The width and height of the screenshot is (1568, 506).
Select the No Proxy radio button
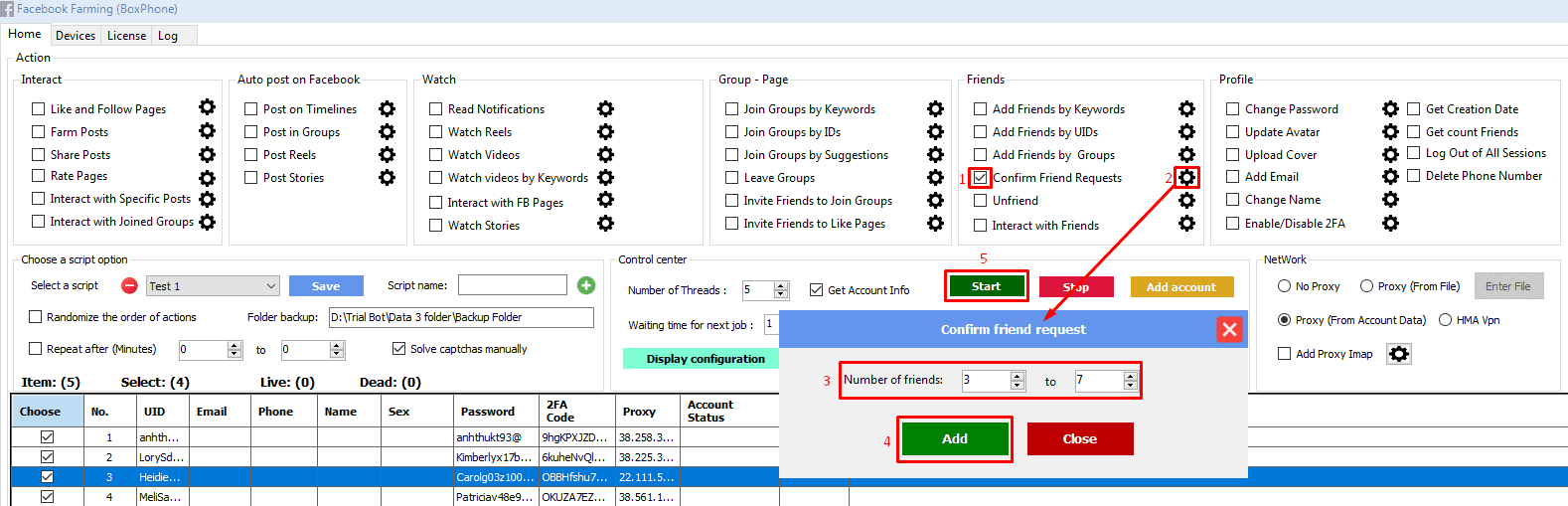1284,286
